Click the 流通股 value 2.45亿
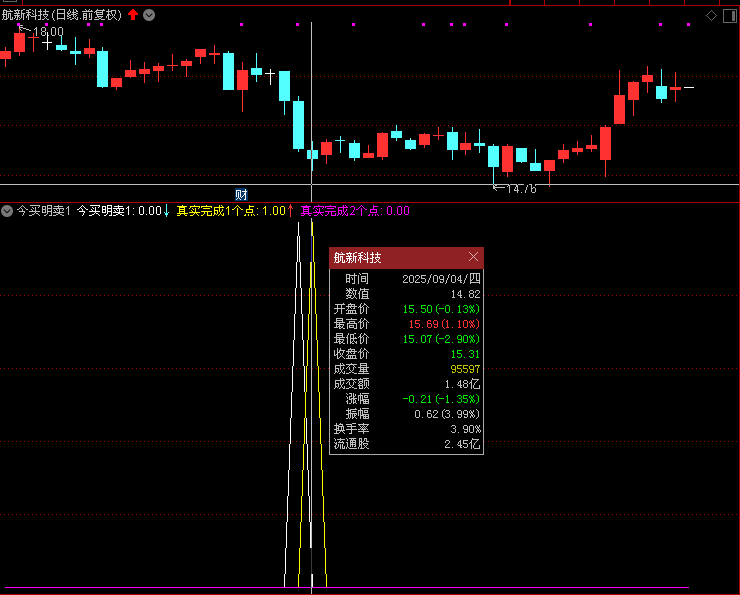The image size is (740, 595). point(462,444)
